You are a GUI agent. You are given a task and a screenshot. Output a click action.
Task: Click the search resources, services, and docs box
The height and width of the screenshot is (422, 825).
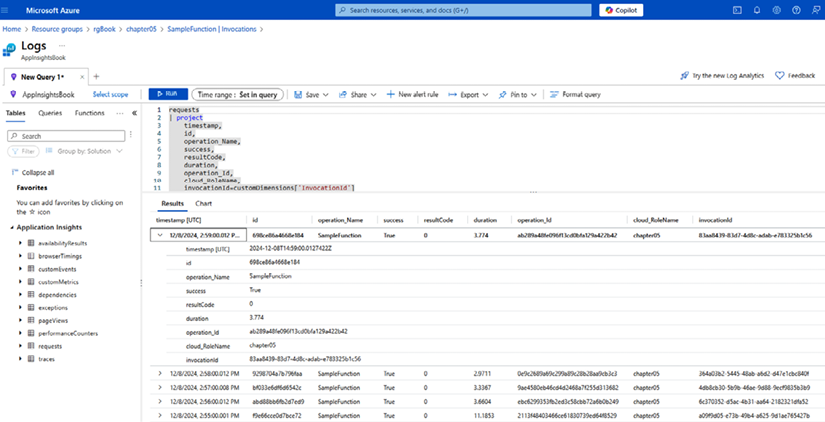click(x=464, y=10)
